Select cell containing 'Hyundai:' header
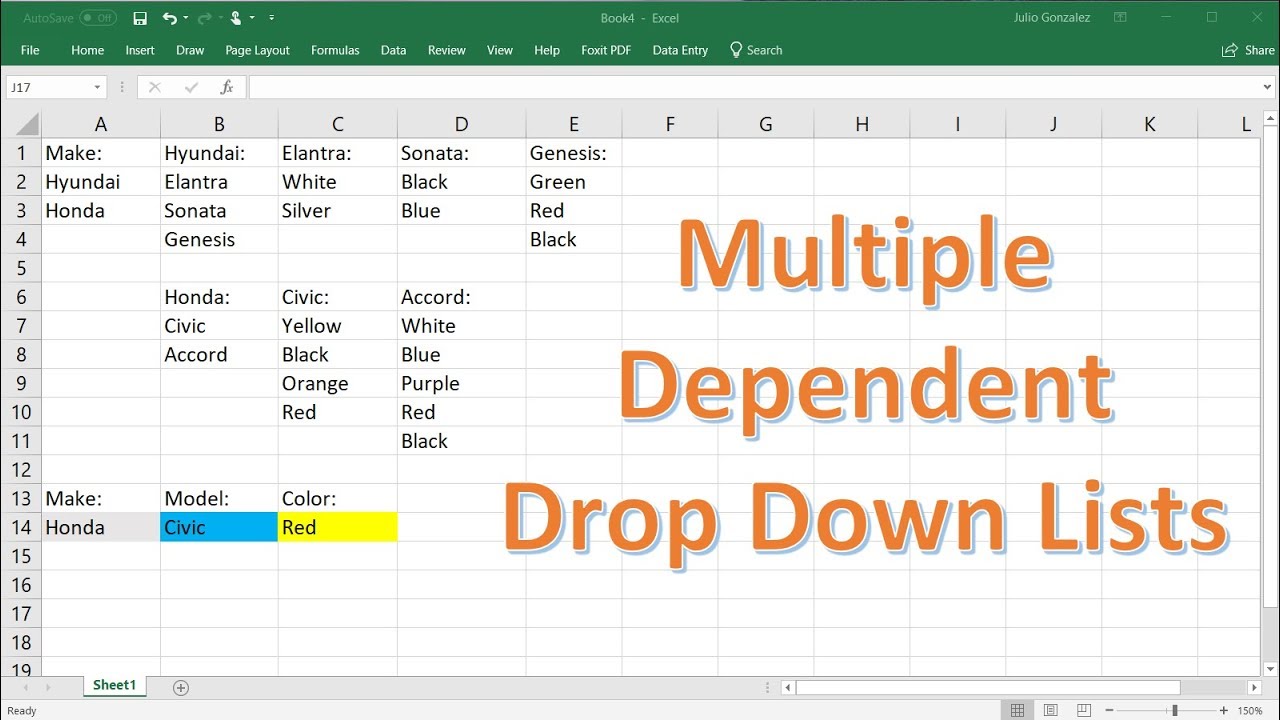This screenshot has width=1280, height=720. pos(219,153)
